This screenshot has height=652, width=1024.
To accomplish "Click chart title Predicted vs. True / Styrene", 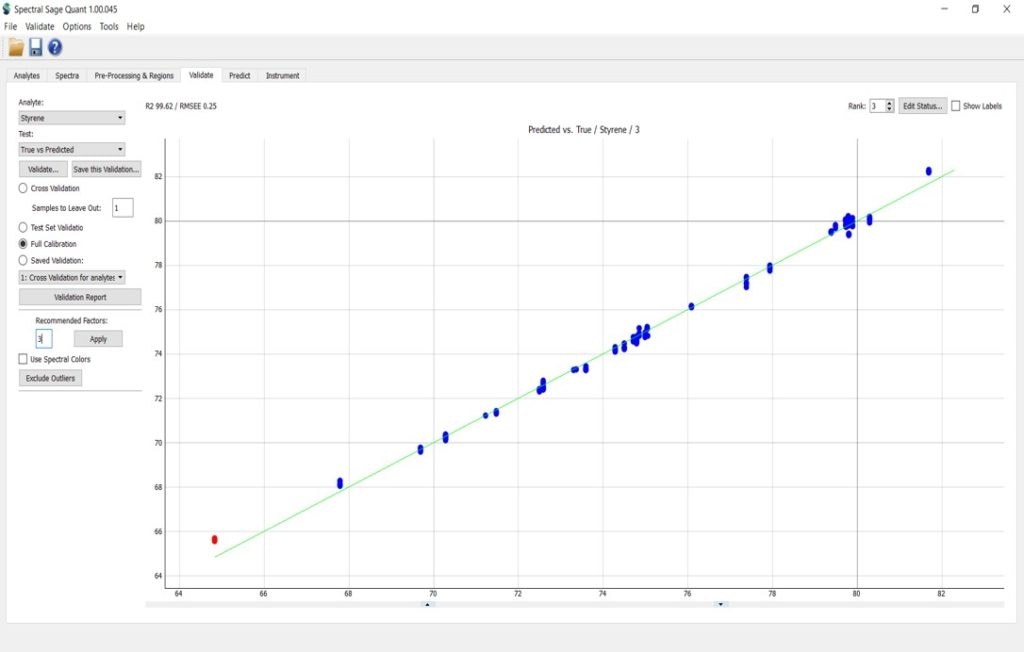I will pos(584,130).
